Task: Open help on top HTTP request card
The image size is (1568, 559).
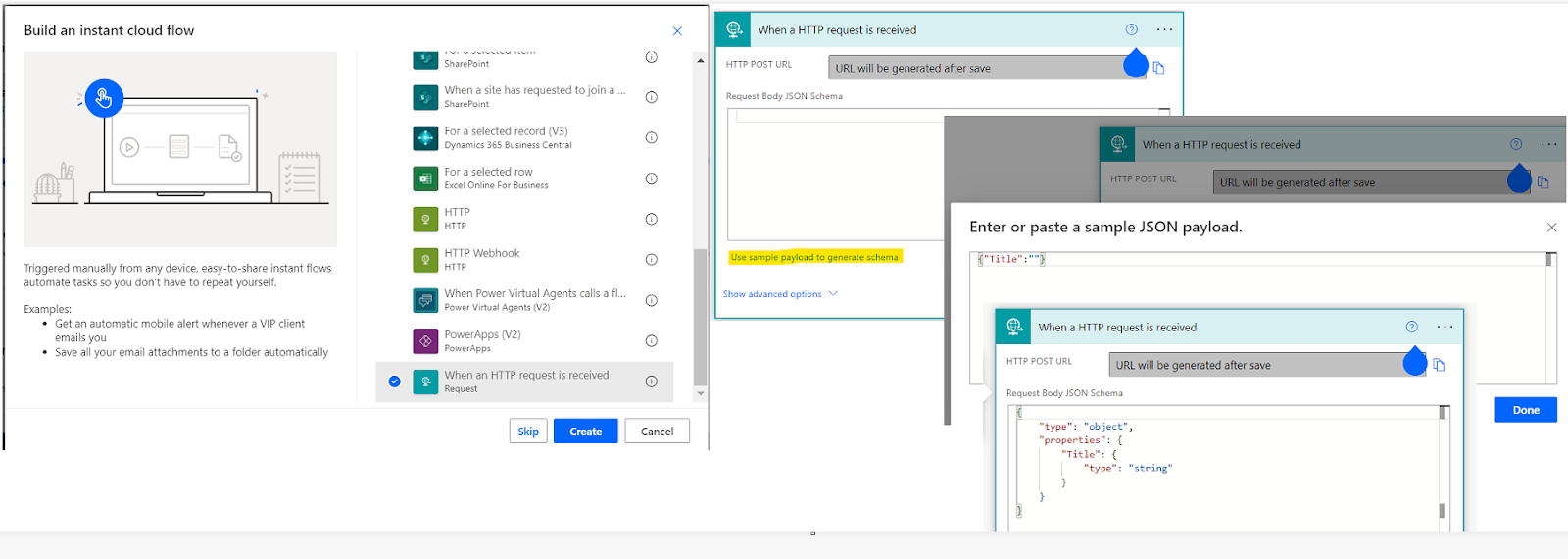Action: pyautogui.click(x=1131, y=29)
